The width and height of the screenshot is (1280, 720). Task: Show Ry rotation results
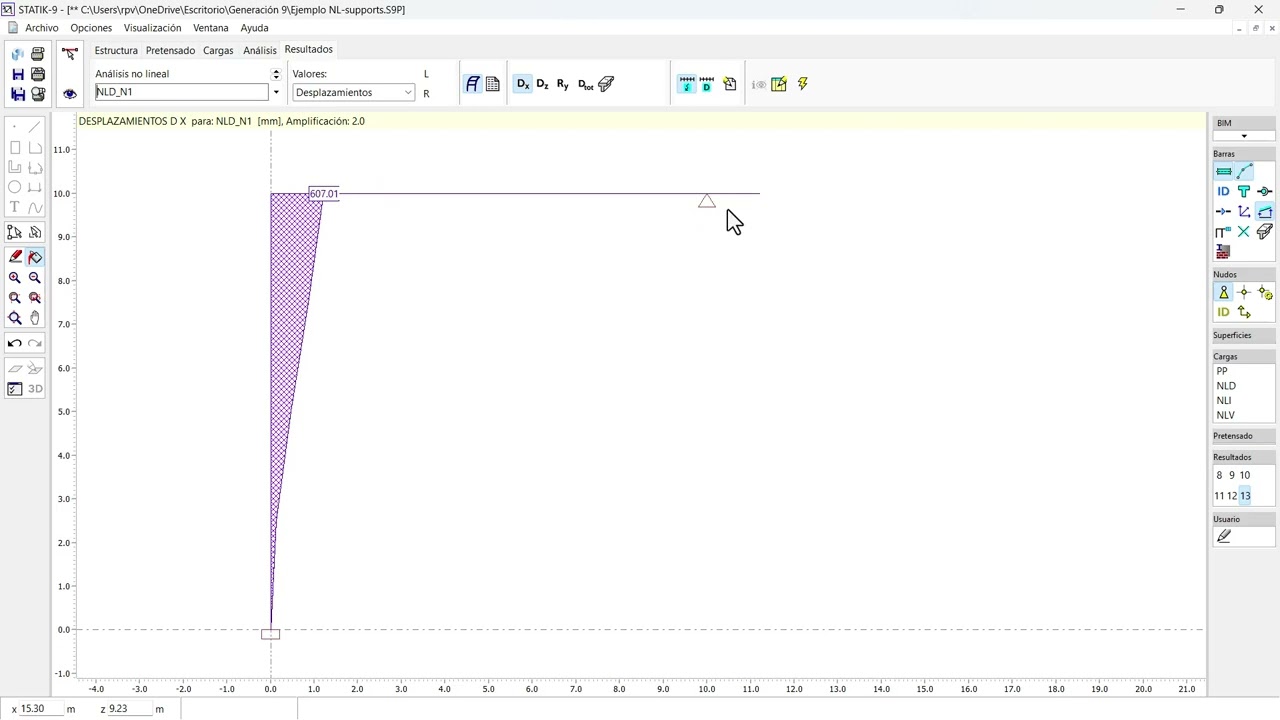tap(563, 85)
